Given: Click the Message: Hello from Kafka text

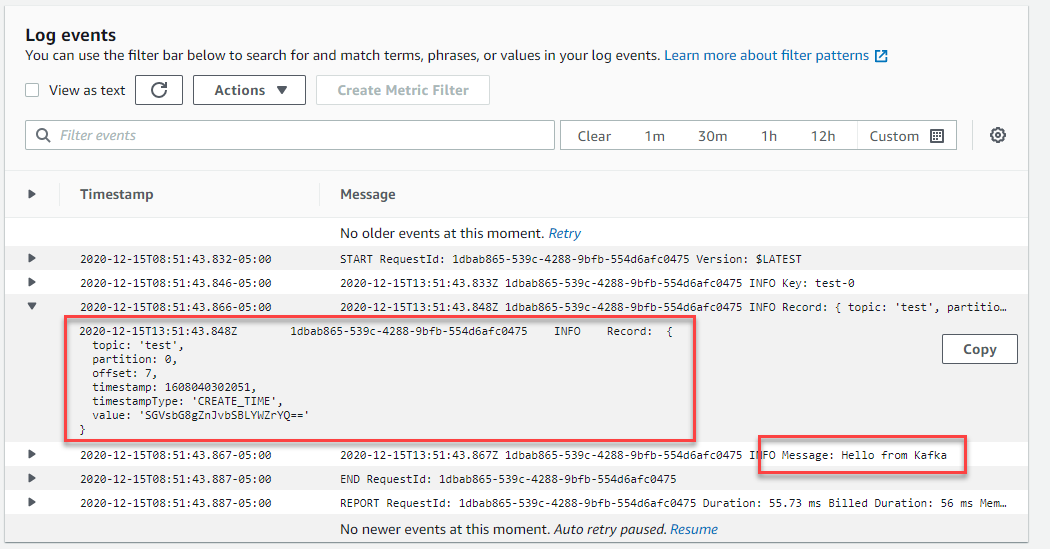Looking at the screenshot, I should tap(864, 455).
